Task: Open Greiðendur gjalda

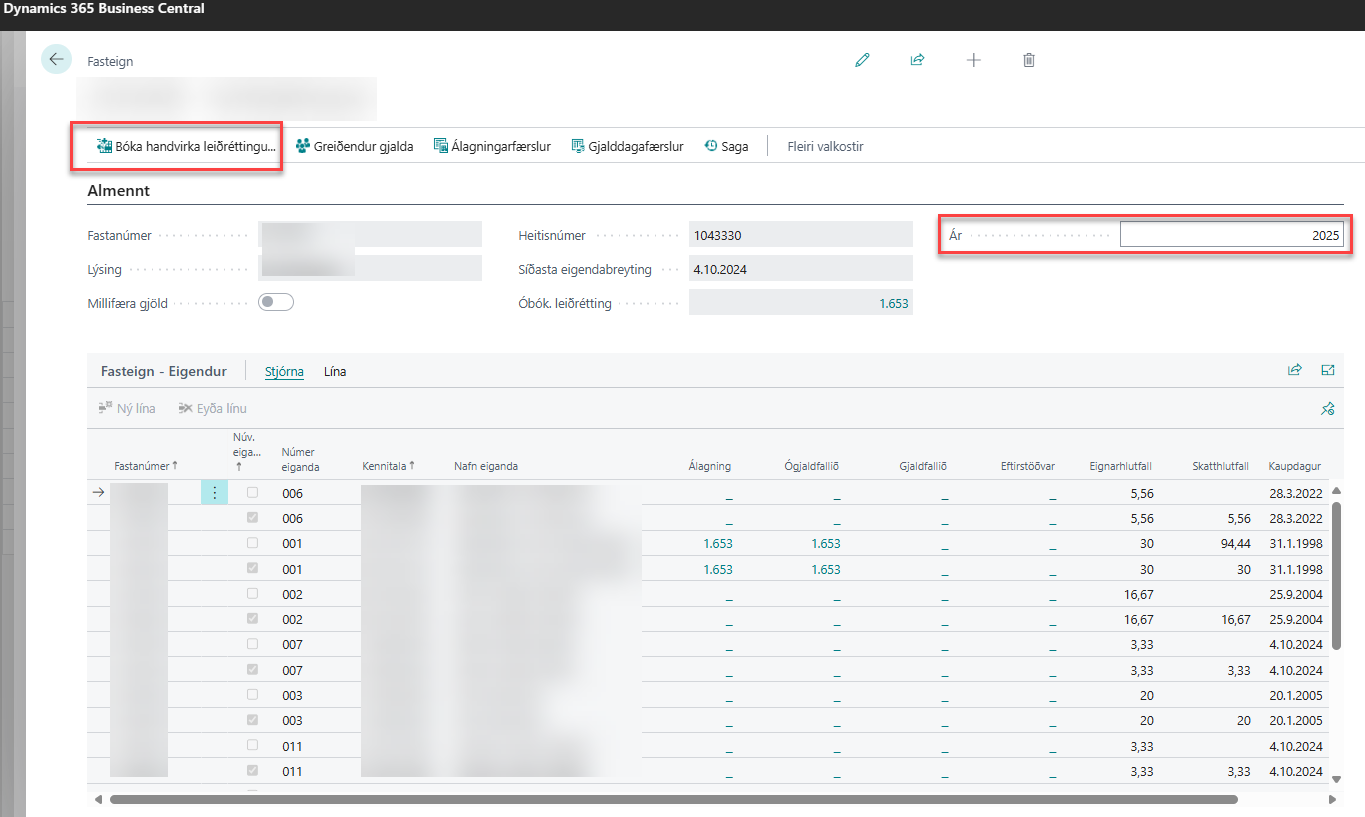Action: pos(355,146)
